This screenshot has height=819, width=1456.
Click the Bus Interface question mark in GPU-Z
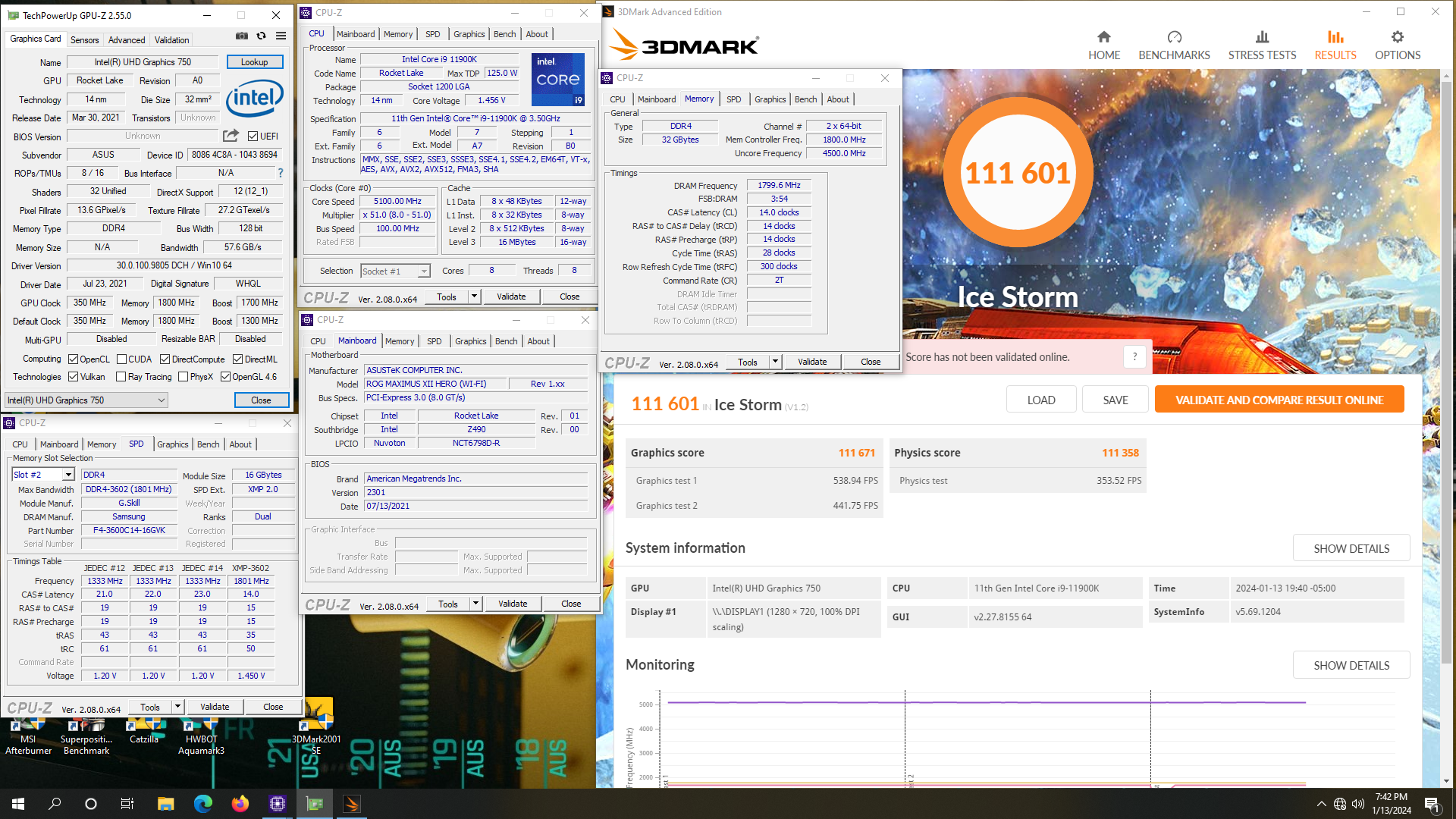(280, 173)
